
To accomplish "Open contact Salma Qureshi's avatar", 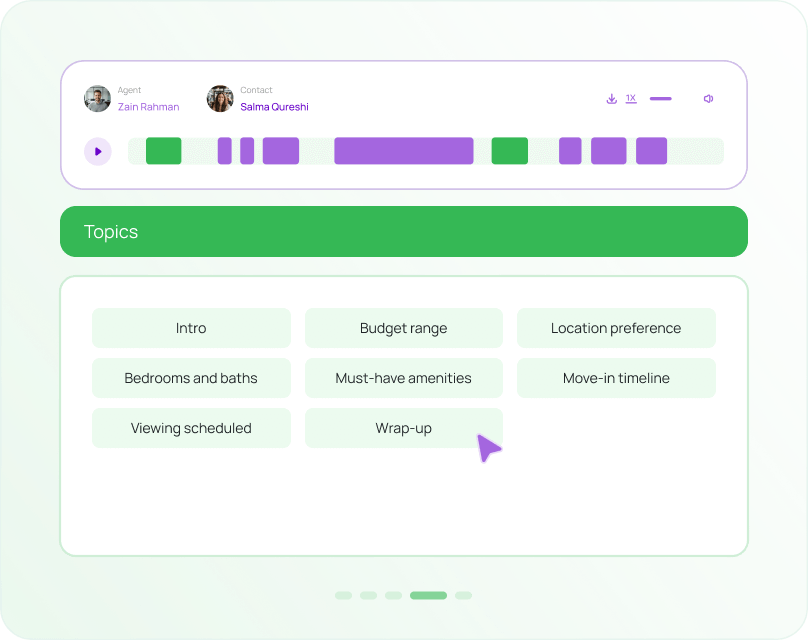I will pos(220,99).
